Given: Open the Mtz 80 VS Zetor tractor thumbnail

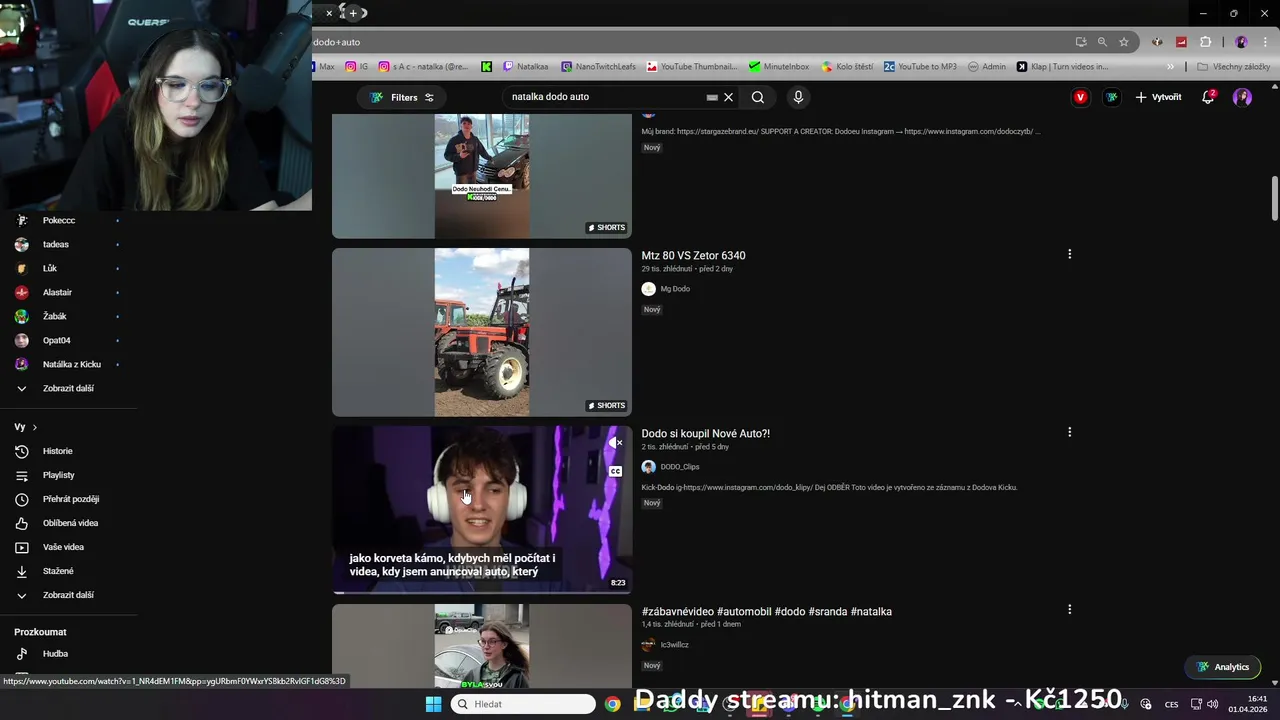Looking at the screenshot, I should (x=482, y=332).
